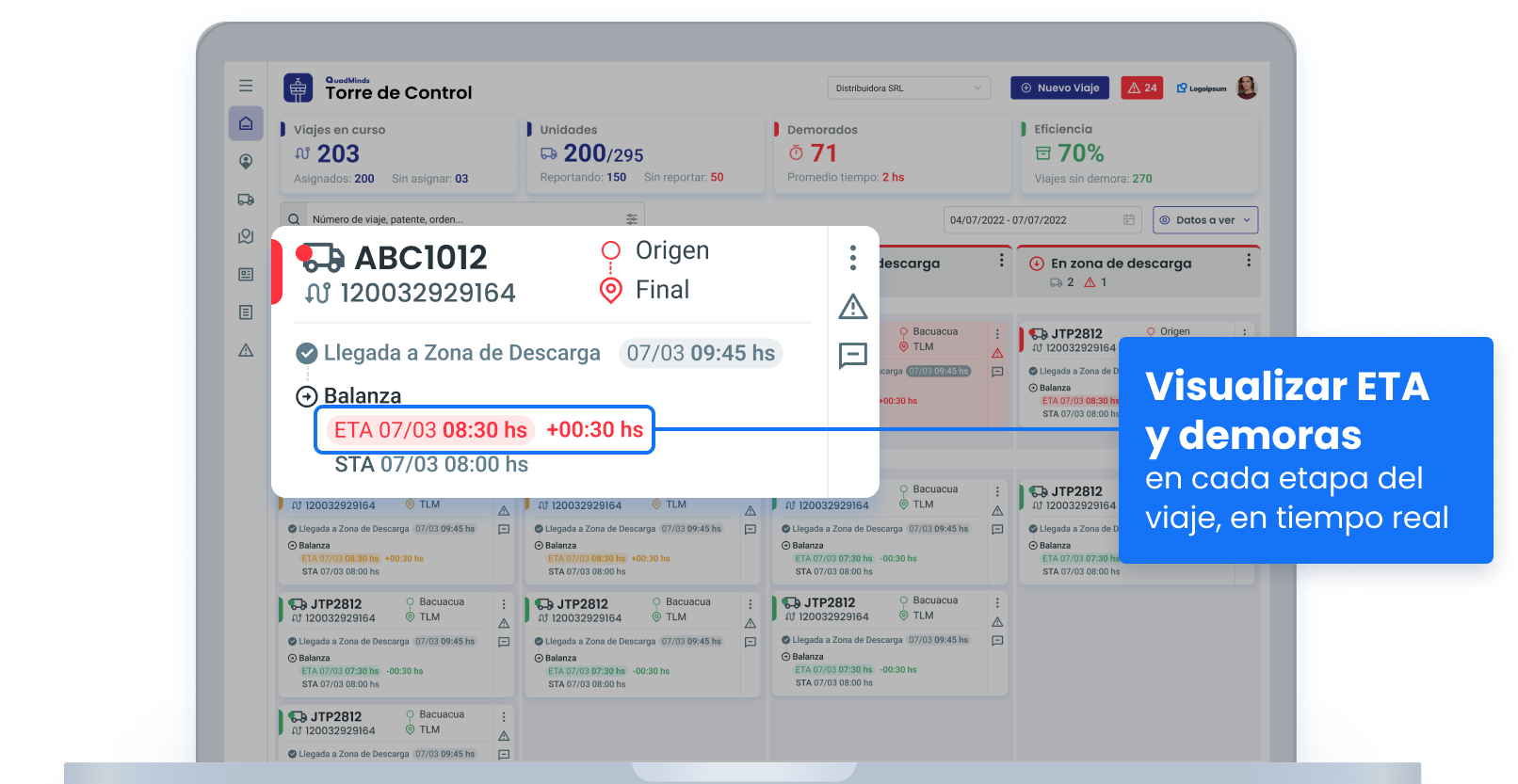The image size is (1518, 784).
Task: Open the alerts triangle icon in the sidebar
Action: pyautogui.click(x=246, y=350)
